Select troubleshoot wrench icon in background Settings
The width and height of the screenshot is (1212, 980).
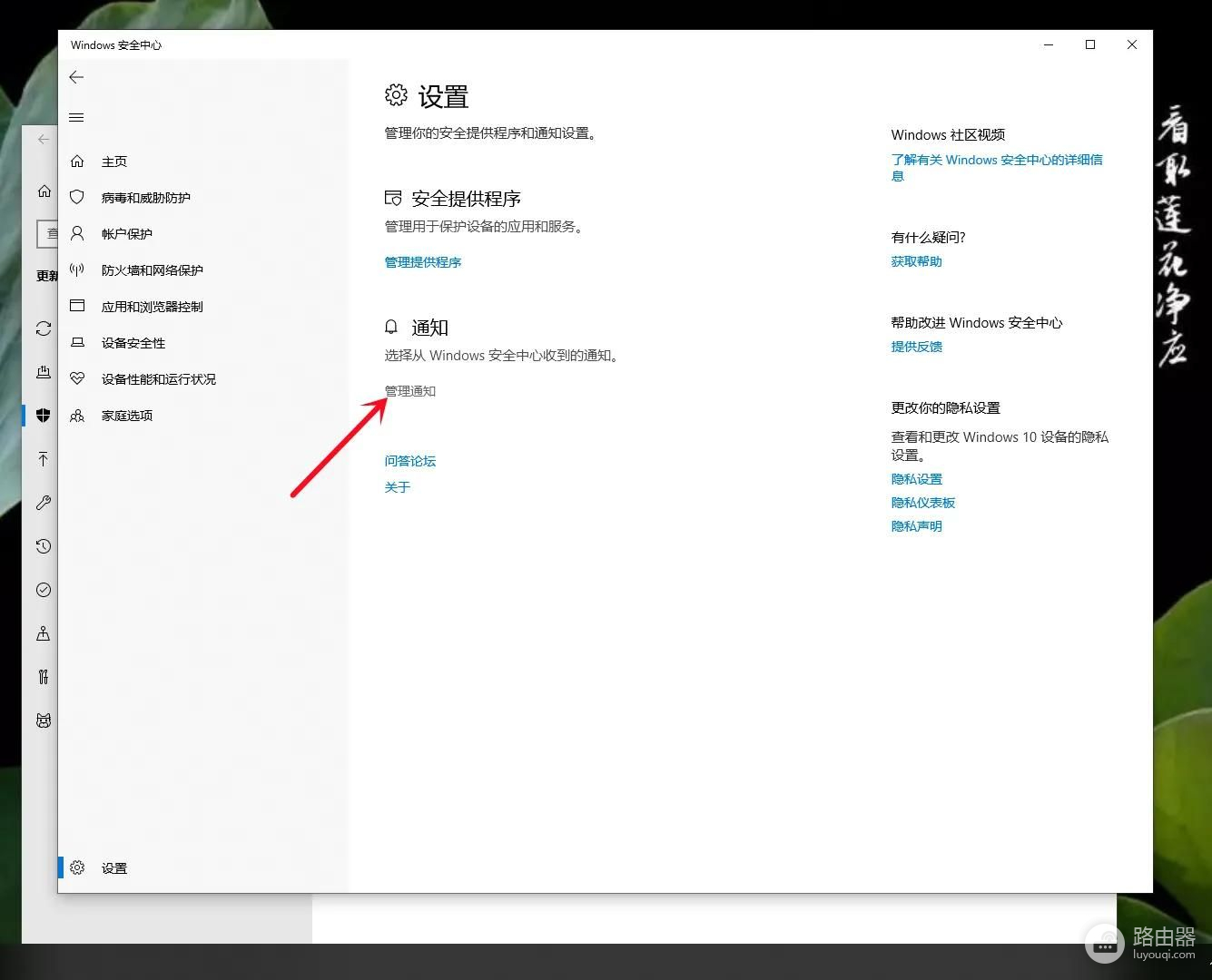(x=43, y=503)
